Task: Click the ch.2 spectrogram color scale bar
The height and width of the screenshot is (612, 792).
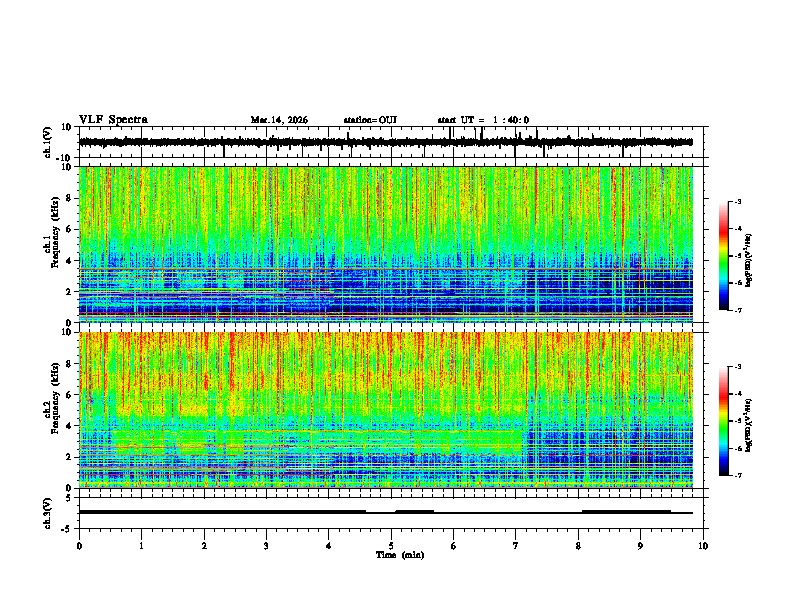Action: (724, 421)
